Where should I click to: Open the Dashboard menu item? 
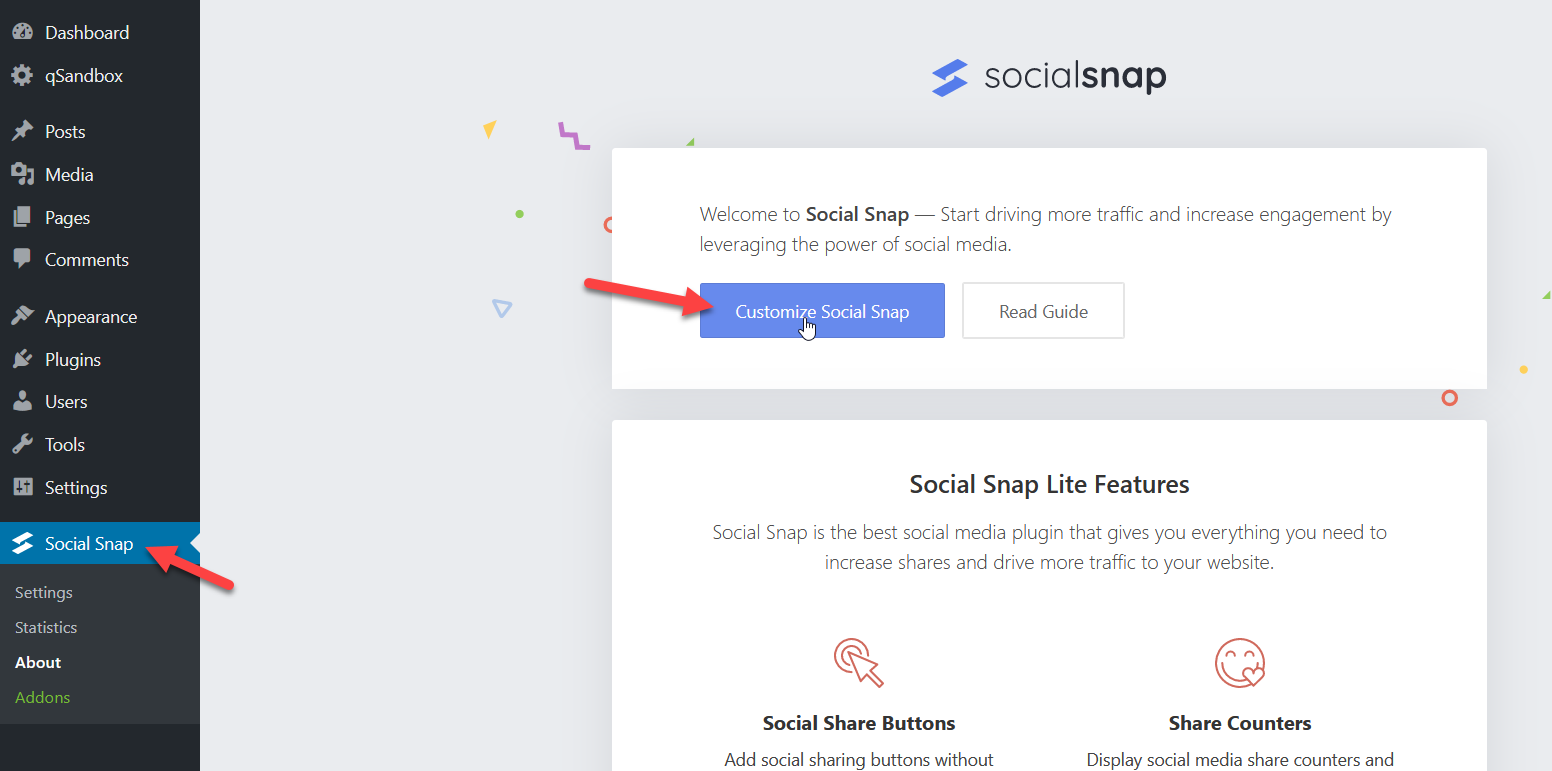tap(22, 31)
